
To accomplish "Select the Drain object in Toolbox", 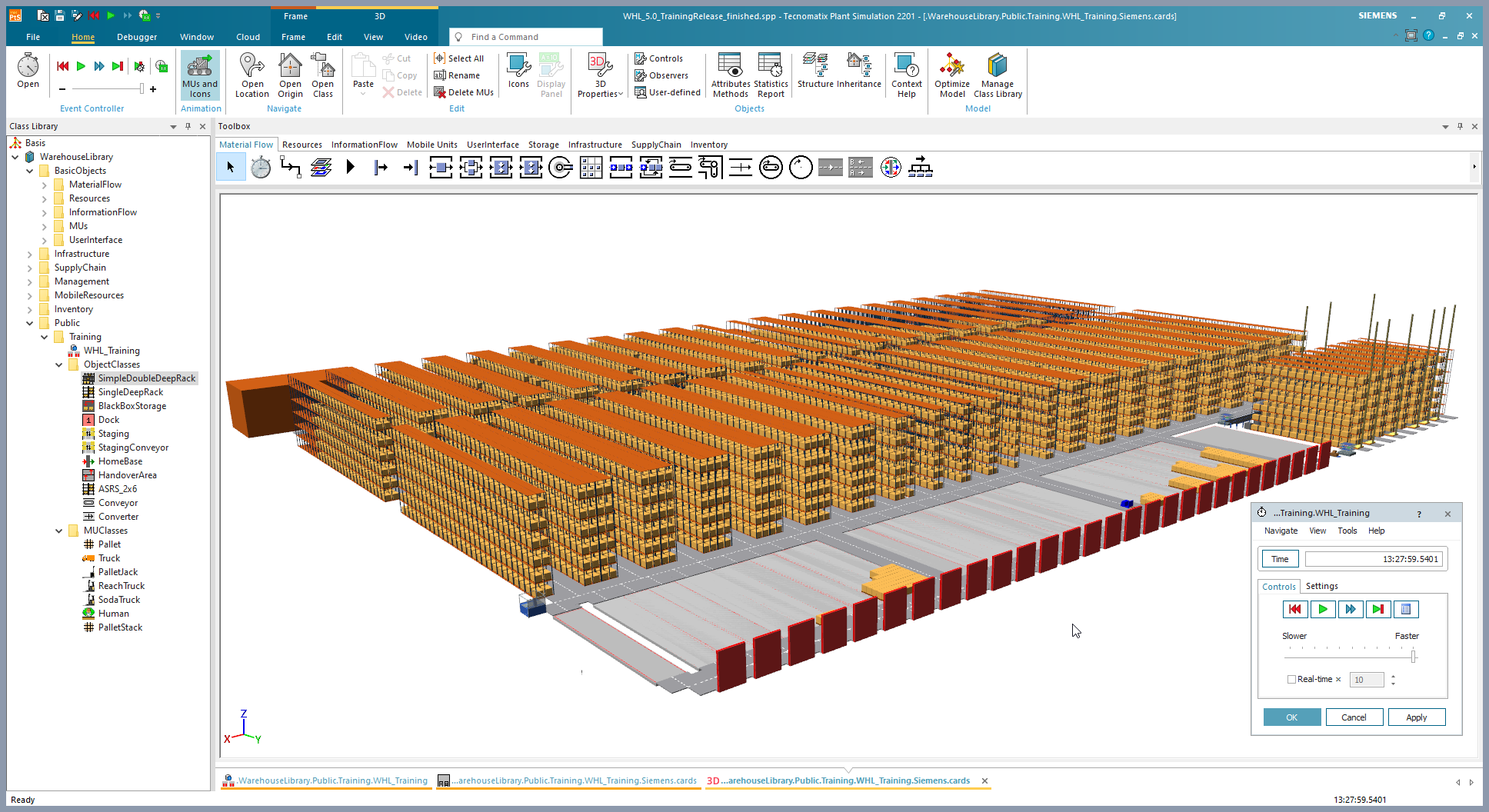I will [411, 167].
